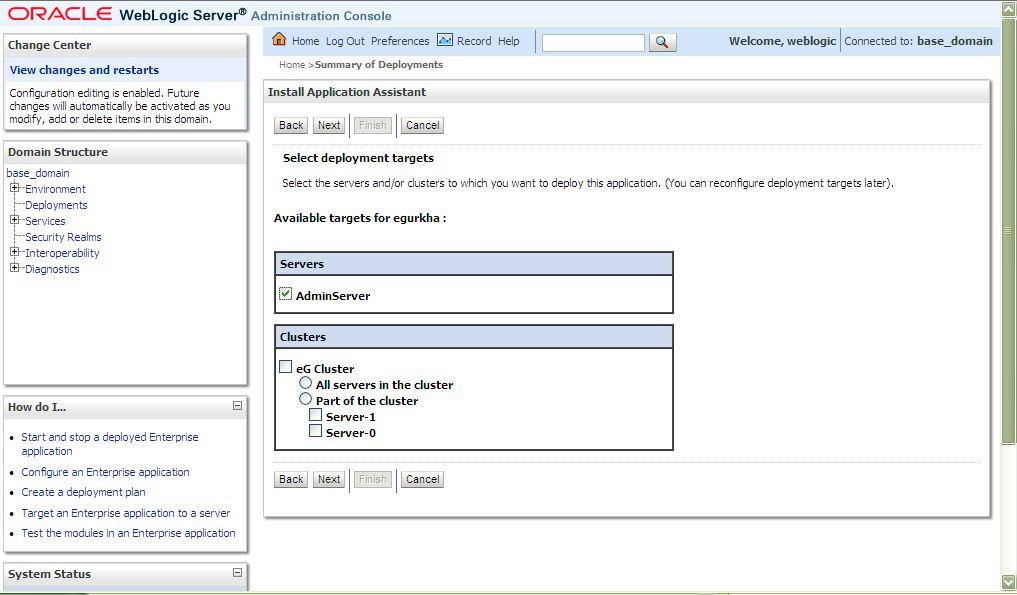This screenshot has width=1017, height=595.
Task: Open Target an Enterprise application to a server
Action: click(x=126, y=513)
